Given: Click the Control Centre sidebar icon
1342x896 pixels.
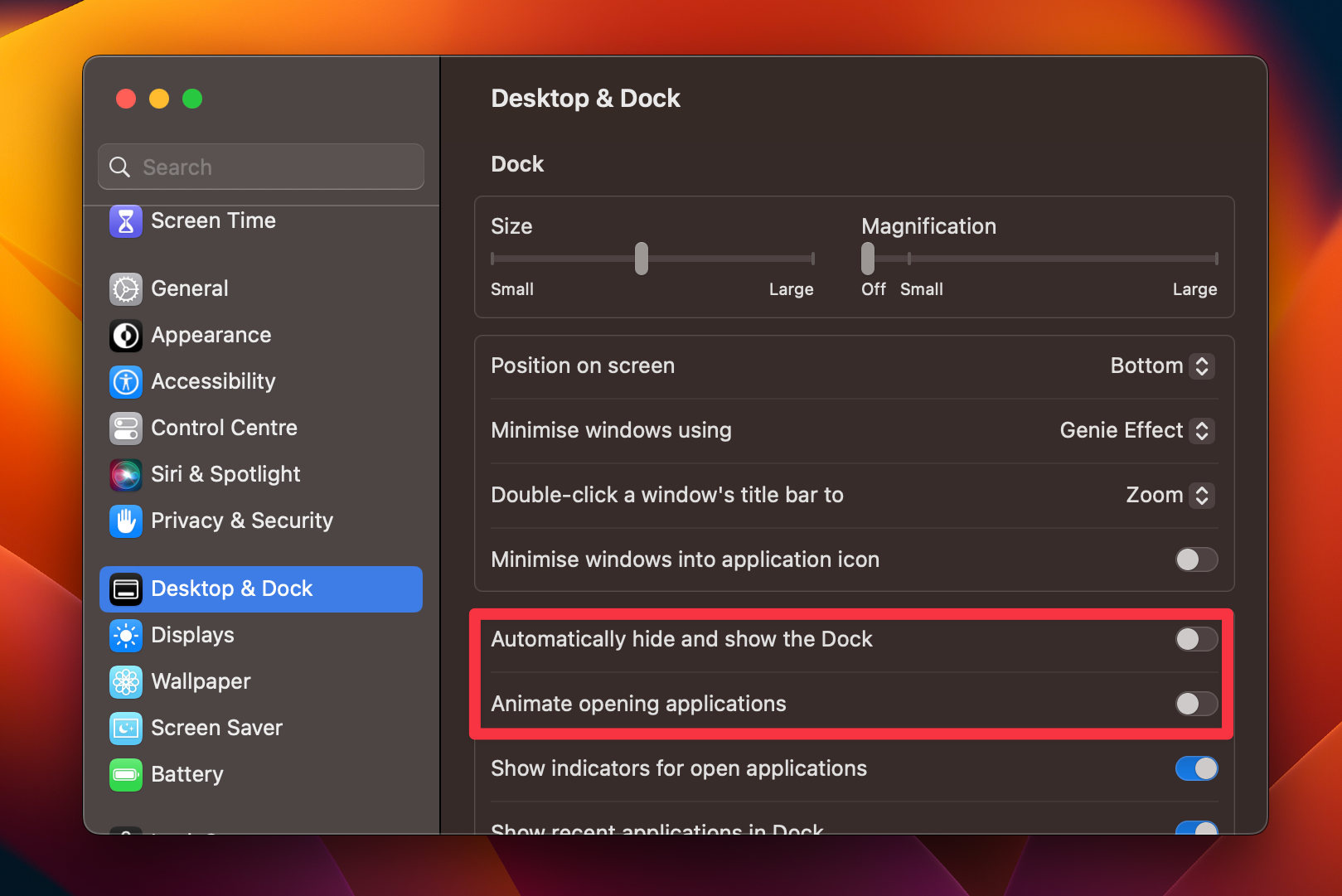Looking at the screenshot, I should coord(126,428).
